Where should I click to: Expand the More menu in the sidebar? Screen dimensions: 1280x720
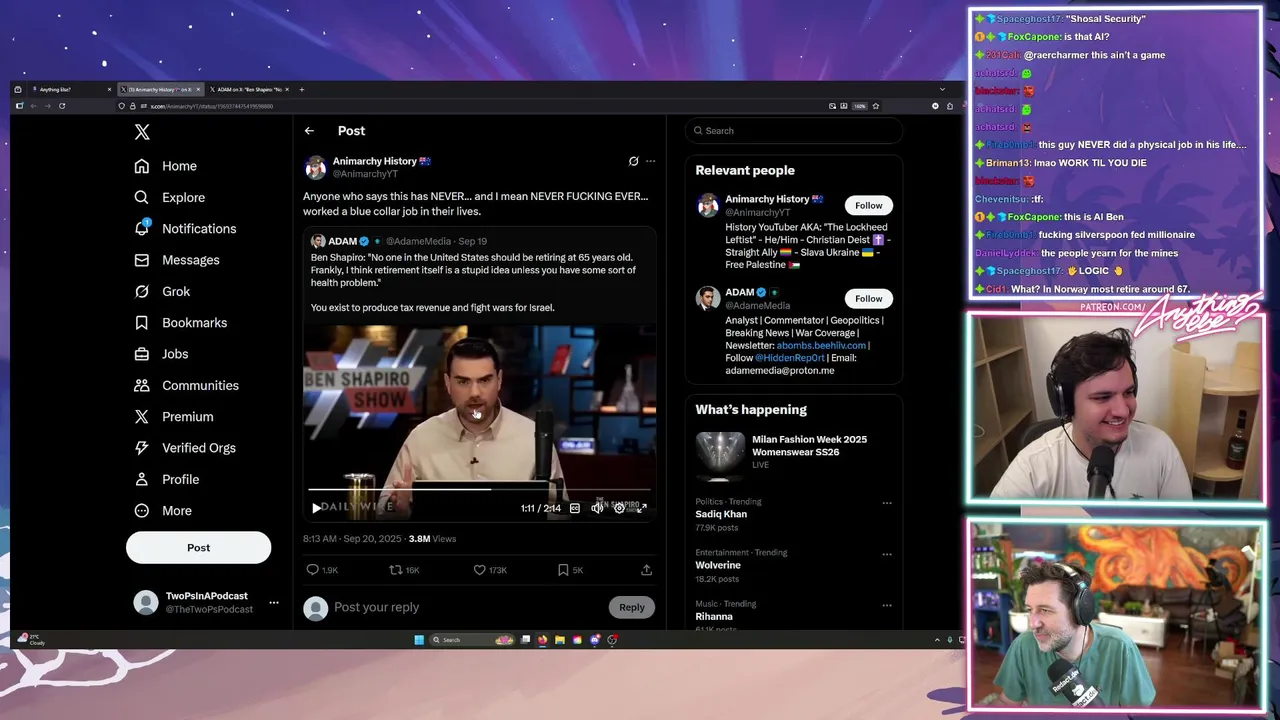coord(163,511)
